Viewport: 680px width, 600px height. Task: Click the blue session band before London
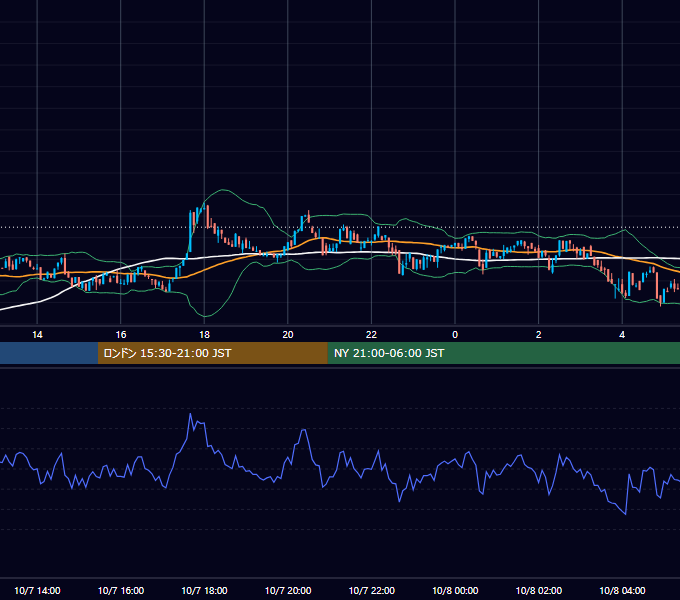[49, 353]
